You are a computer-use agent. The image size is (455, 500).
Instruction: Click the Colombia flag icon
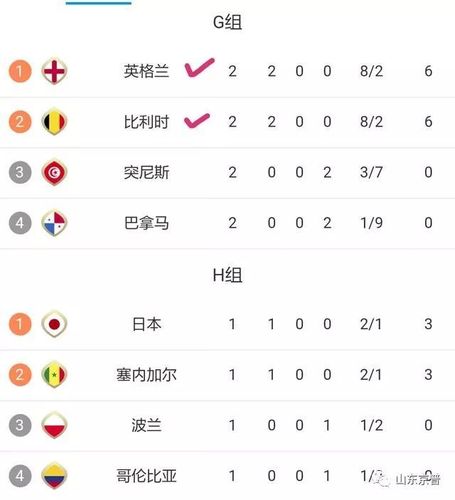point(54,476)
